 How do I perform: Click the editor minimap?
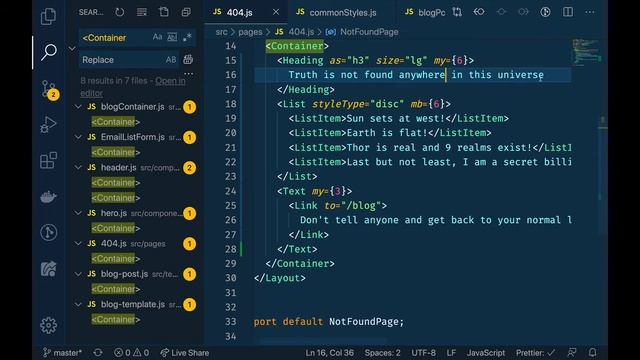coord(586,52)
